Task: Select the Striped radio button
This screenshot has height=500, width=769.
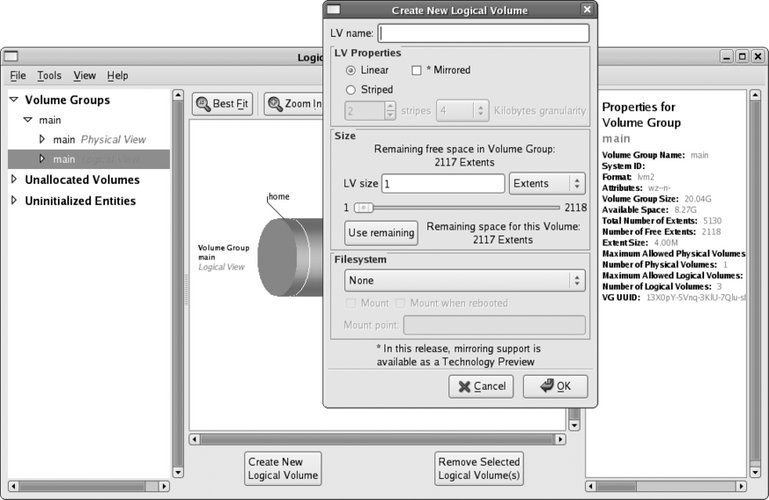Action: point(351,90)
